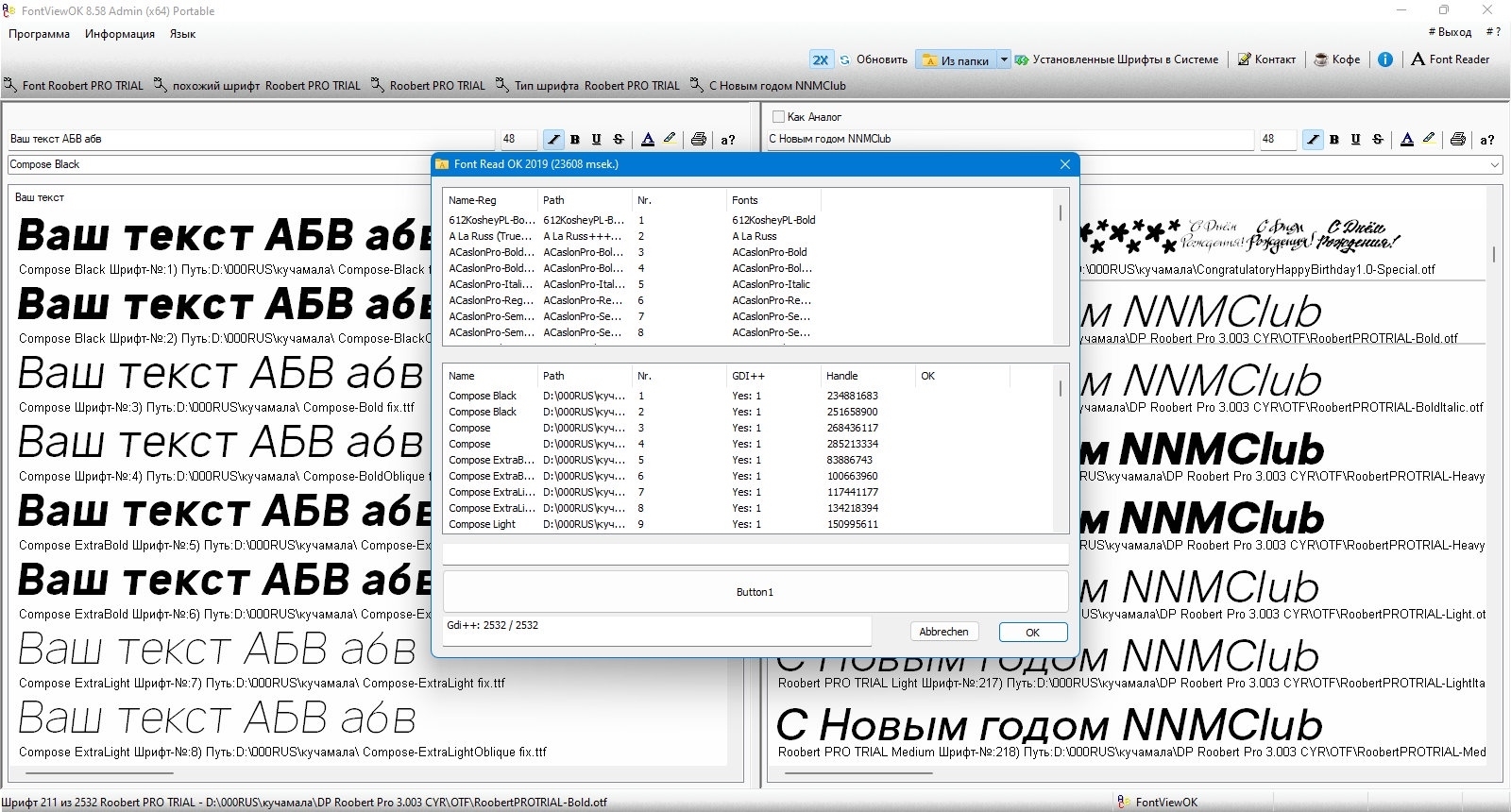
Task: Toggle strikethrough in the right pane toolbar
Action: (1378, 139)
